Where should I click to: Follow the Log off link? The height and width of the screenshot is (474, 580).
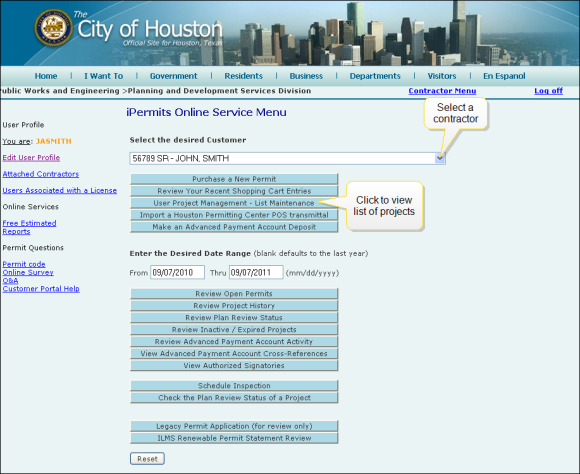pyautogui.click(x=548, y=91)
